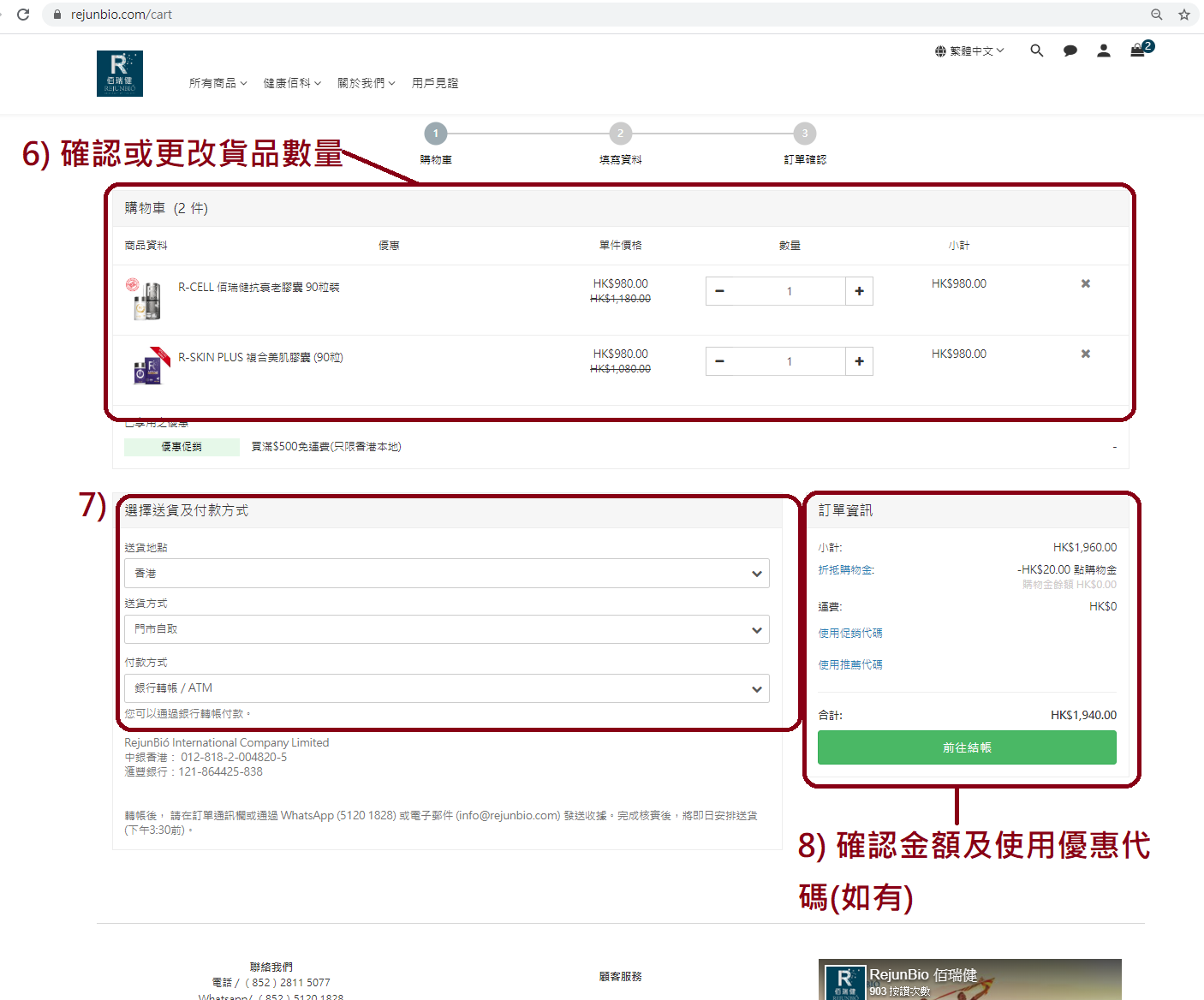
Task: Open the 付款方式 dropdown showing 銀行轉帳 / ATM
Action: click(447, 688)
